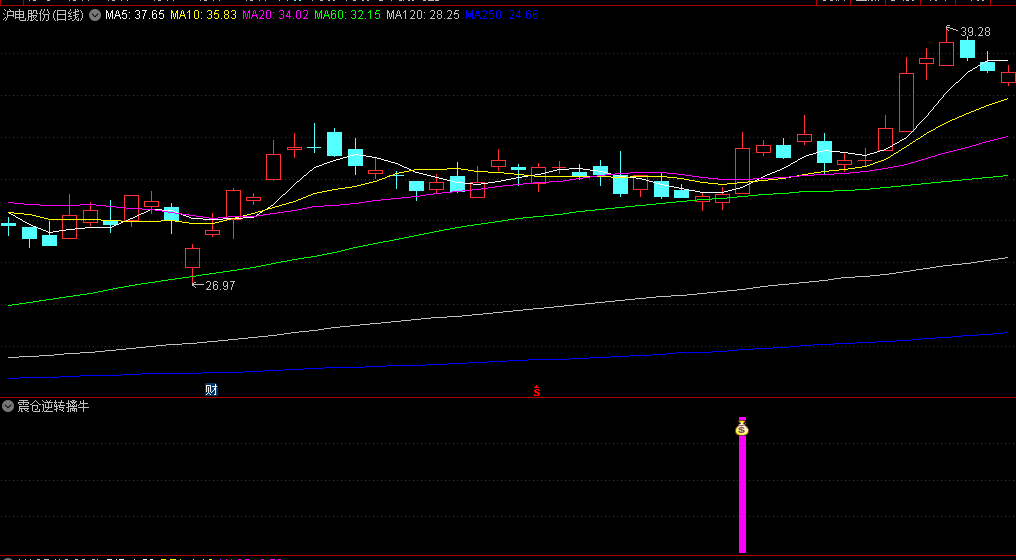This screenshot has height=560, width=1016.
Task: Click the 26.97 low price label
Action: tap(220, 285)
